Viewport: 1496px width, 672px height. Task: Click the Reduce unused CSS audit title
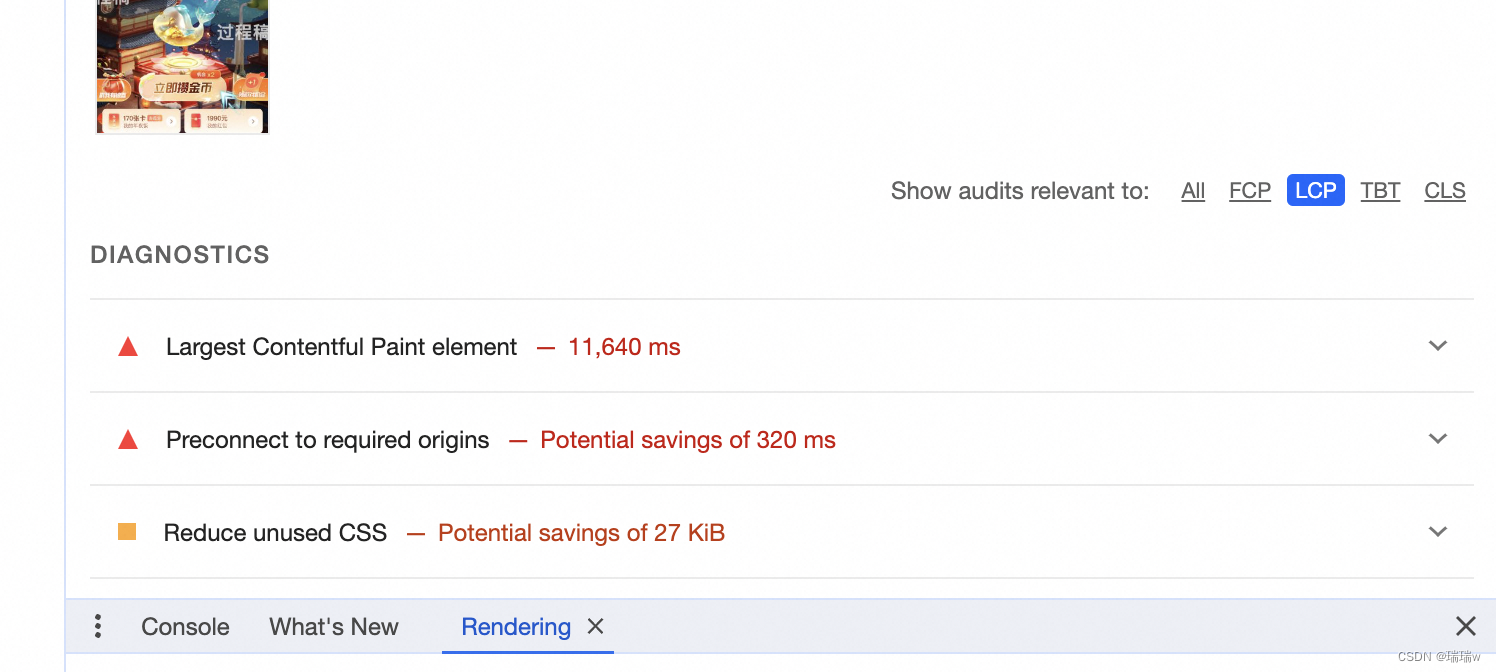pyautogui.click(x=275, y=533)
